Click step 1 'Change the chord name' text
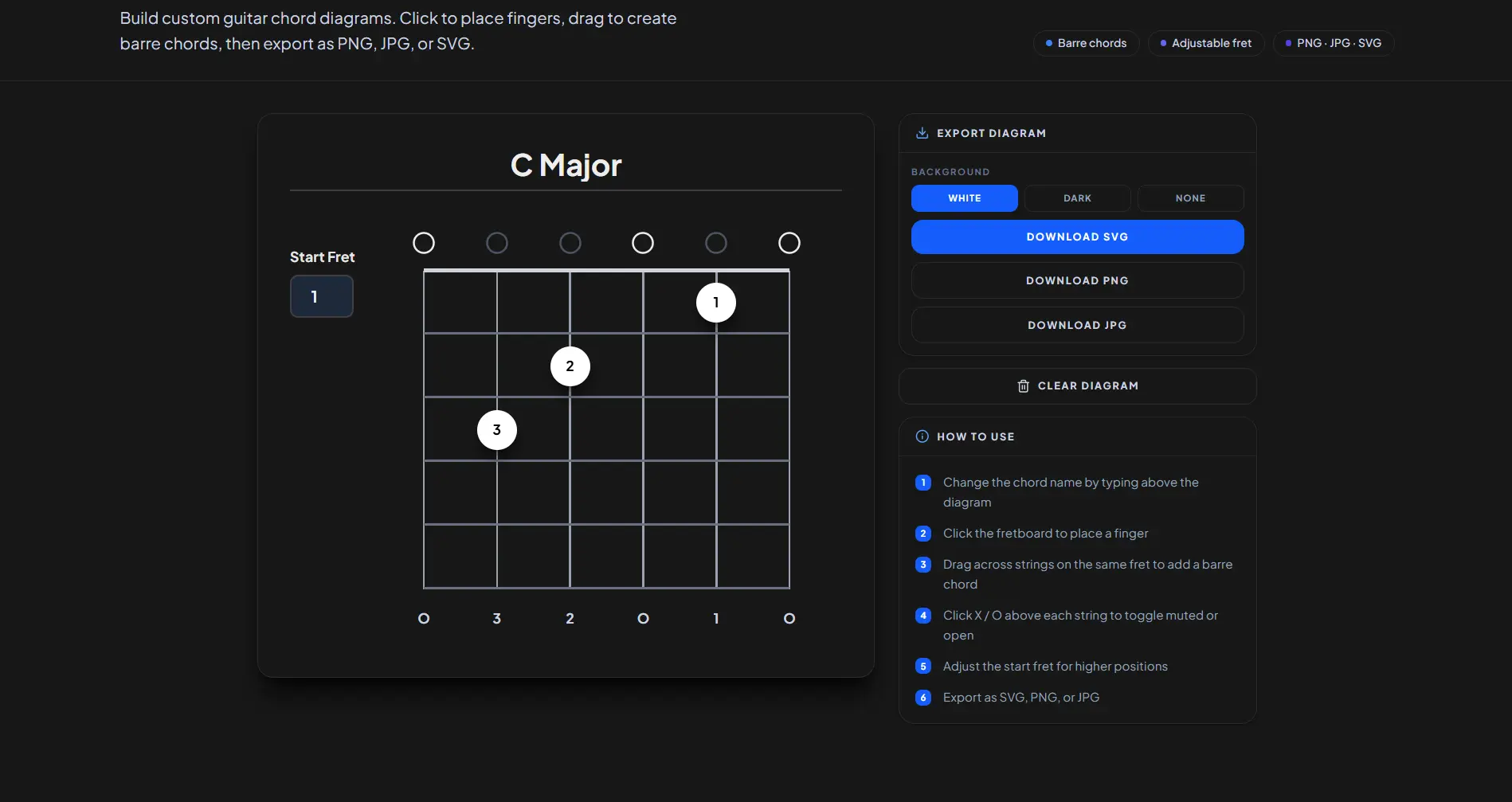 (x=1071, y=492)
